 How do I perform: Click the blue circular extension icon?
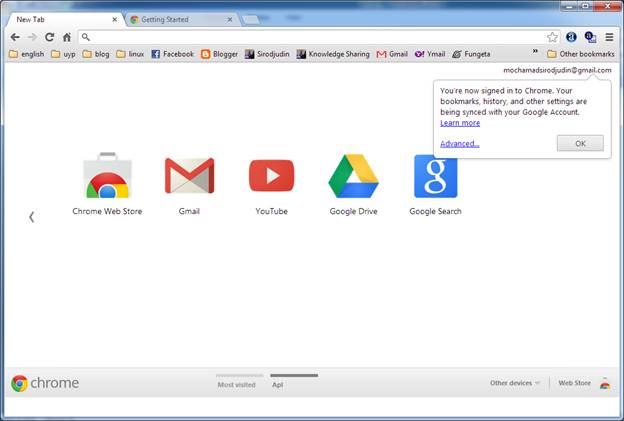[571, 37]
